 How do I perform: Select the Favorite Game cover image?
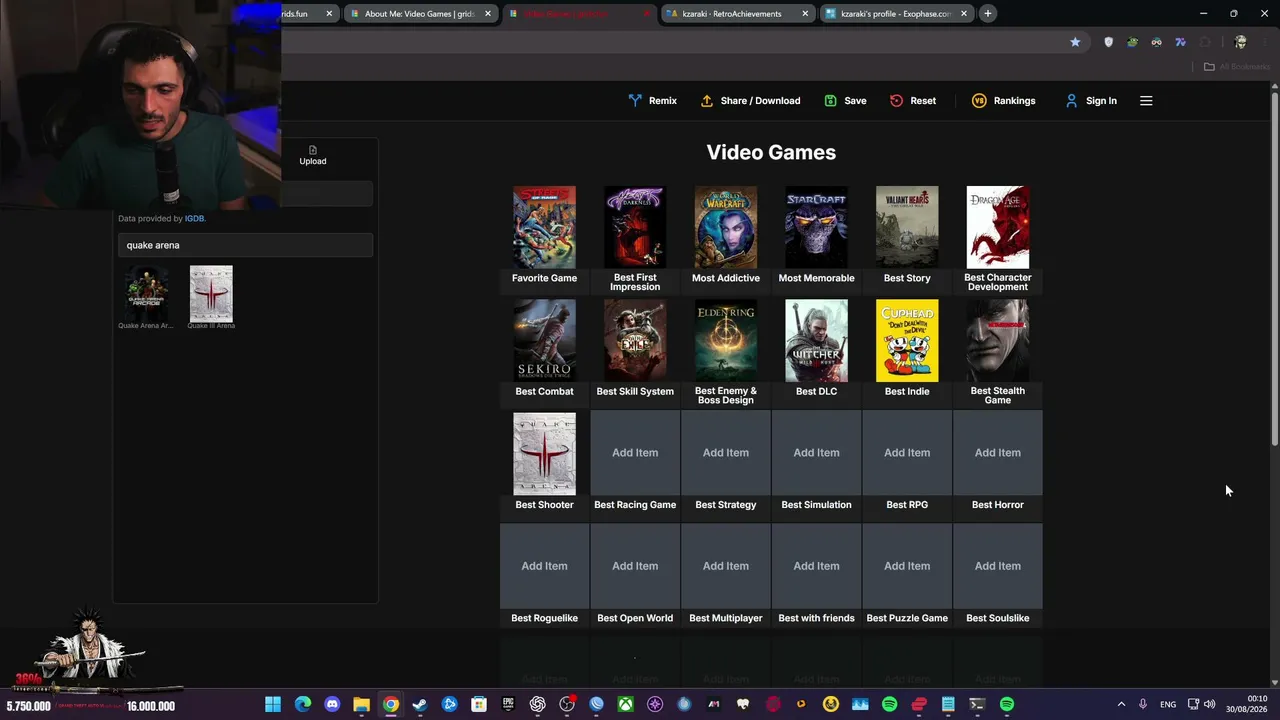544,227
